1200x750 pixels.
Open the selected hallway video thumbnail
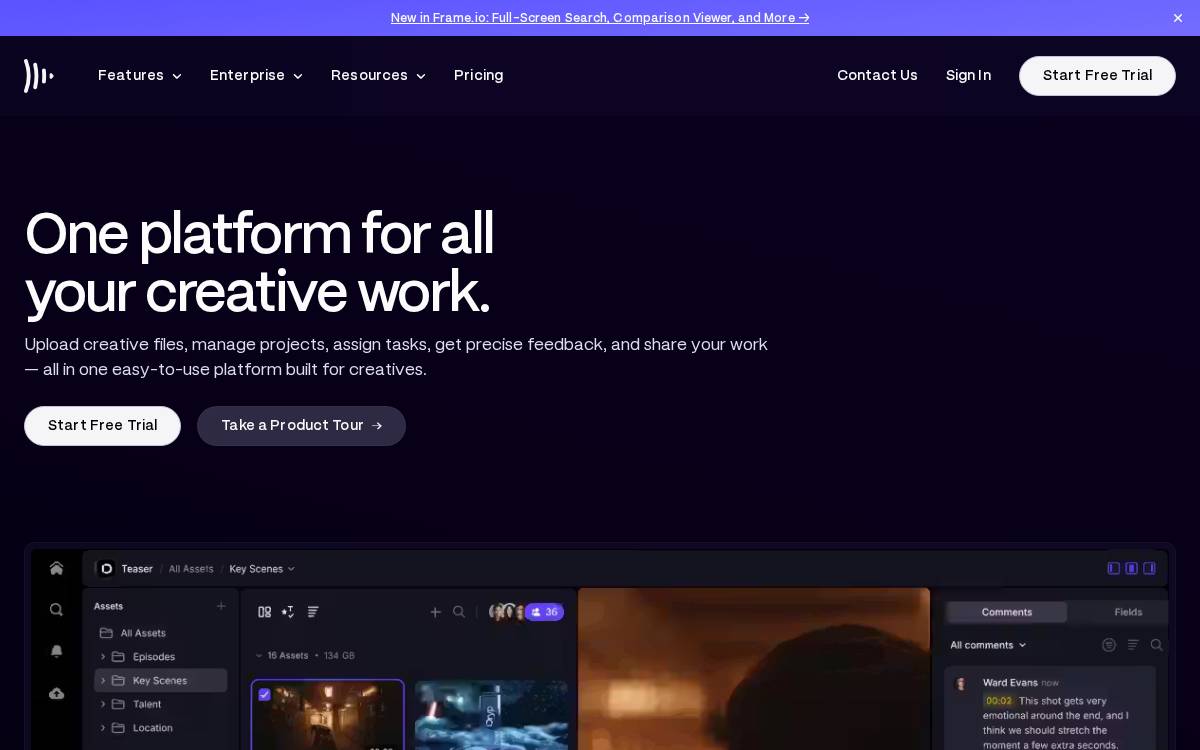[x=327, y=716]
